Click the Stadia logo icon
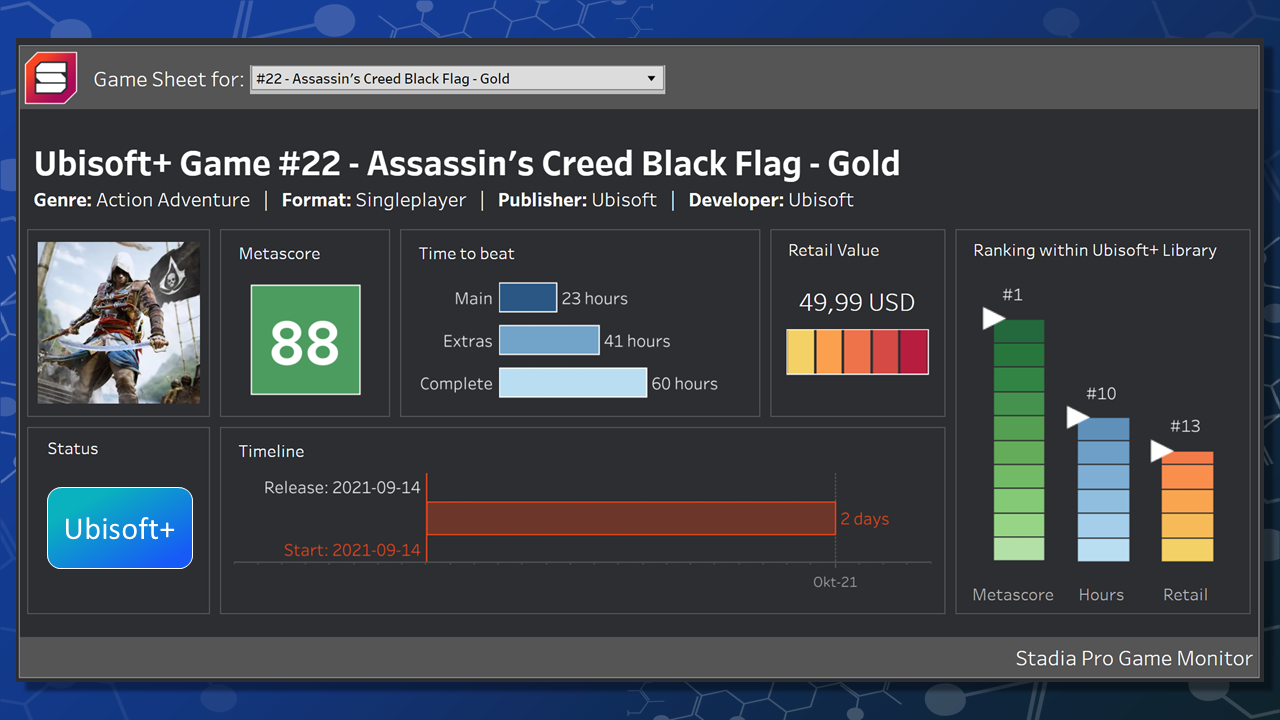1280x720 pixels. point(51,78)
